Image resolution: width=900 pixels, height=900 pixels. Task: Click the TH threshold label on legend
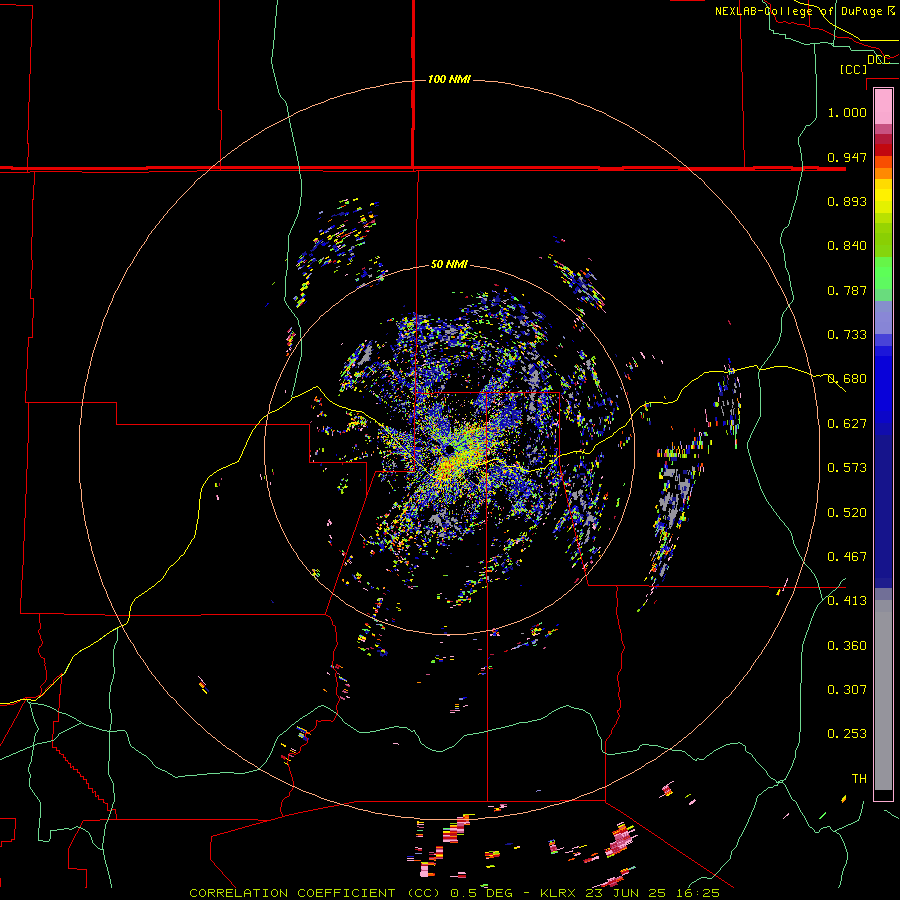859,779
